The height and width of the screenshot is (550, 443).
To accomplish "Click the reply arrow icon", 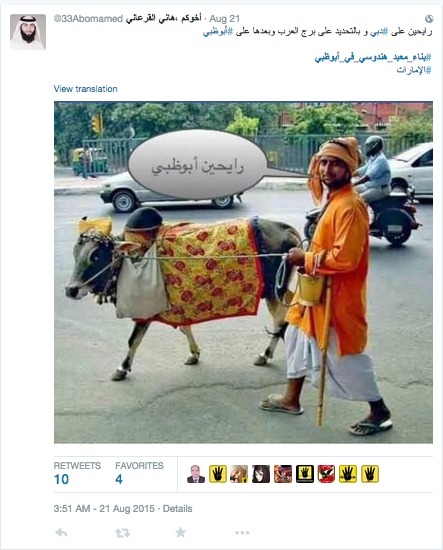I will tap(61, 533).
